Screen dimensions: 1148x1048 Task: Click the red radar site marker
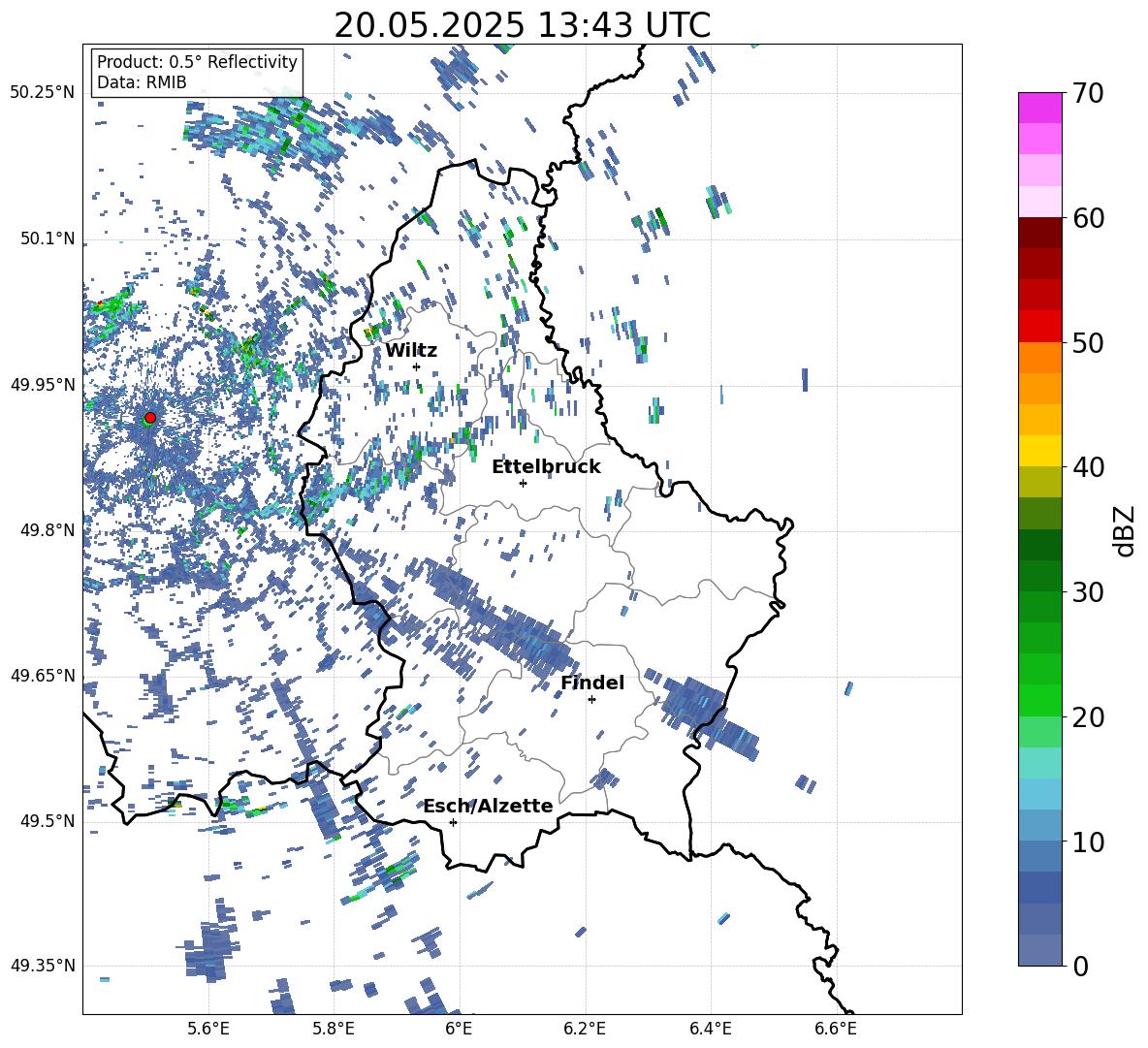point(150,417)
